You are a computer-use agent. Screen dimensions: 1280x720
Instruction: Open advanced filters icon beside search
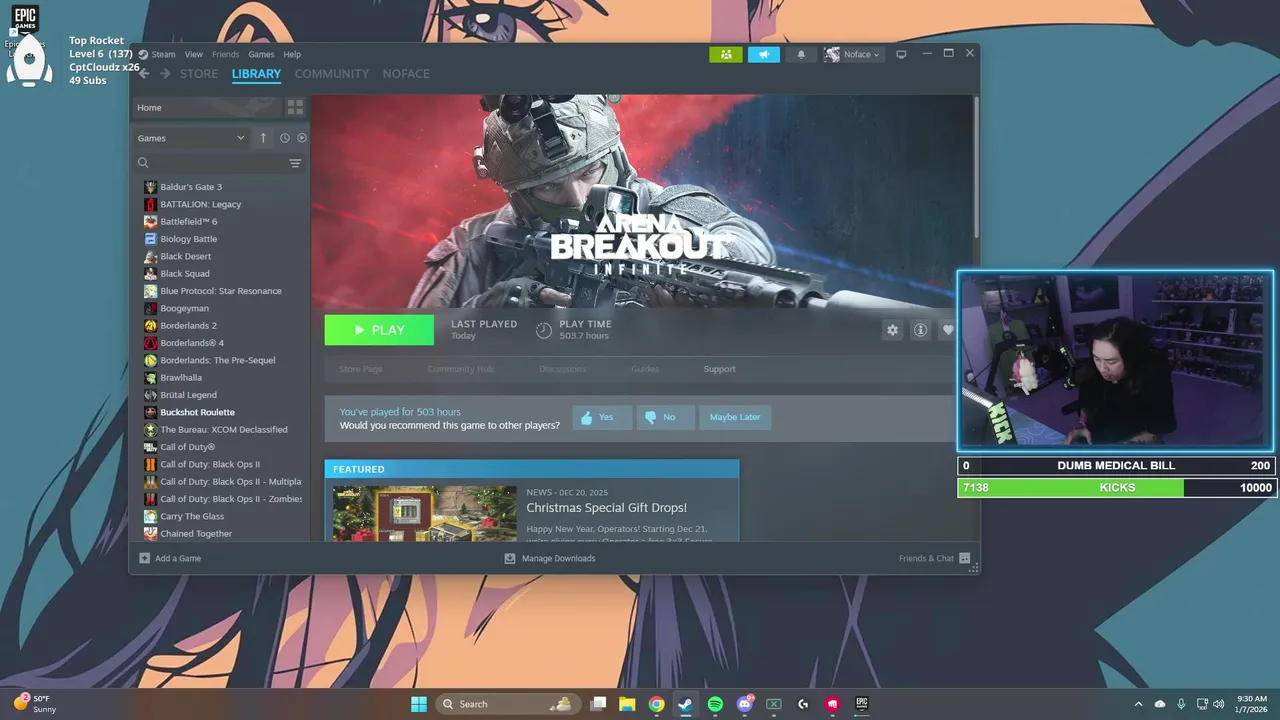(x=295, y=163)
